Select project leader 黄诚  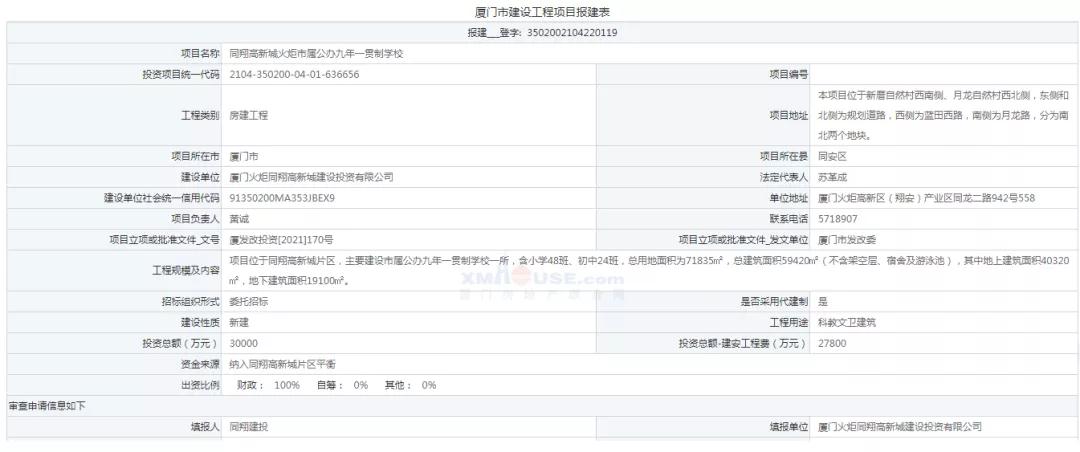(239, 218)
